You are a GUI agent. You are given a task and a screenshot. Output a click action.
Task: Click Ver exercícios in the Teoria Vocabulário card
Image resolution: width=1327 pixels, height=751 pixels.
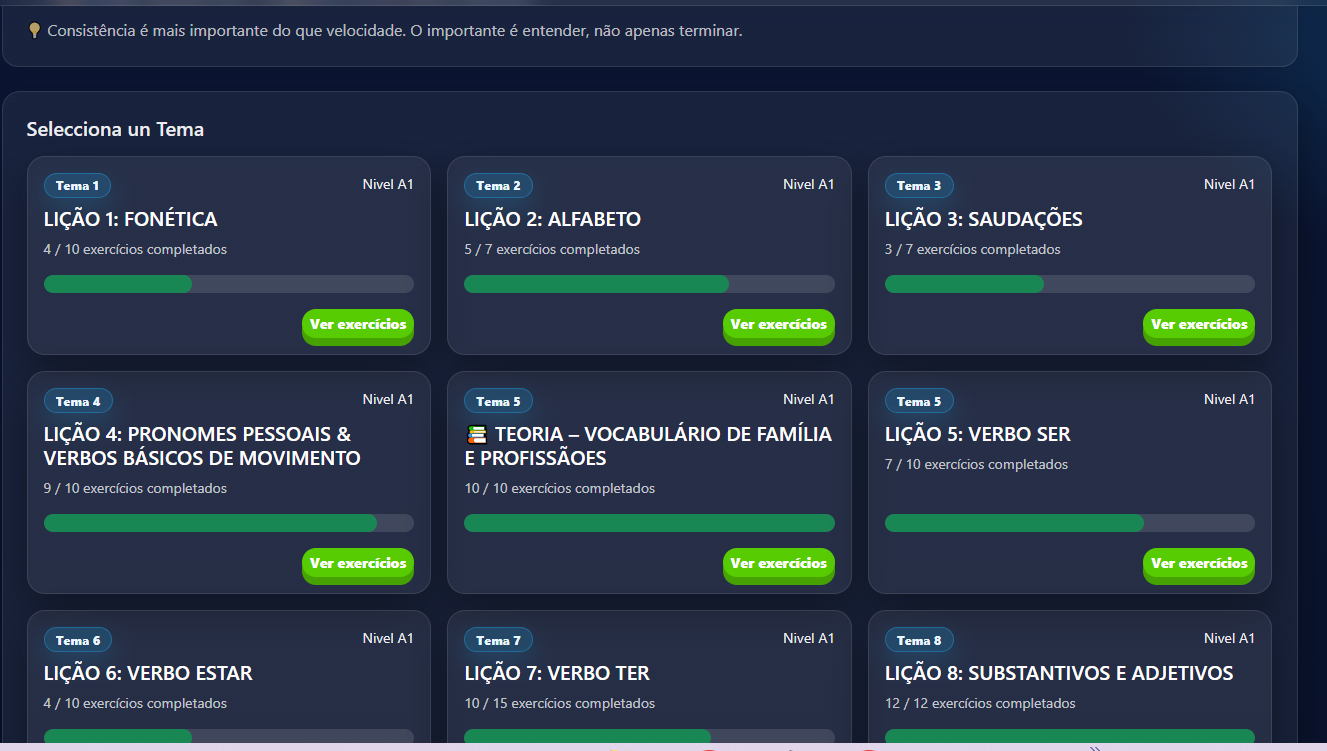click(779, 565)
